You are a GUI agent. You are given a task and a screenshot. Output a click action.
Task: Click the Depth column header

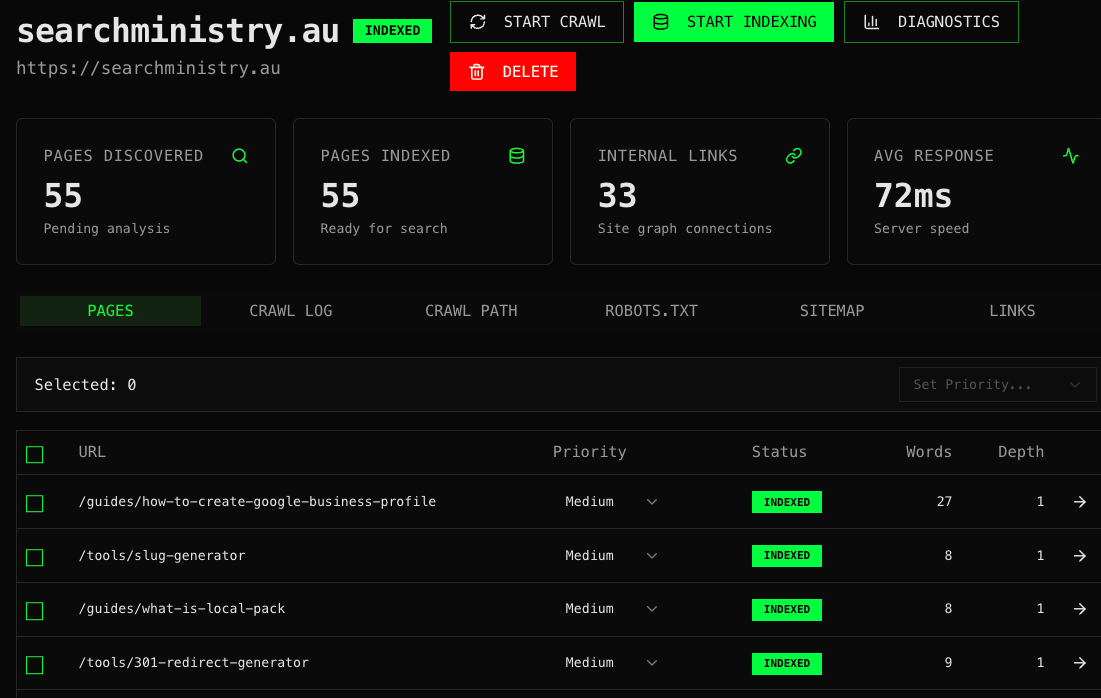(x=1021, y=452)
